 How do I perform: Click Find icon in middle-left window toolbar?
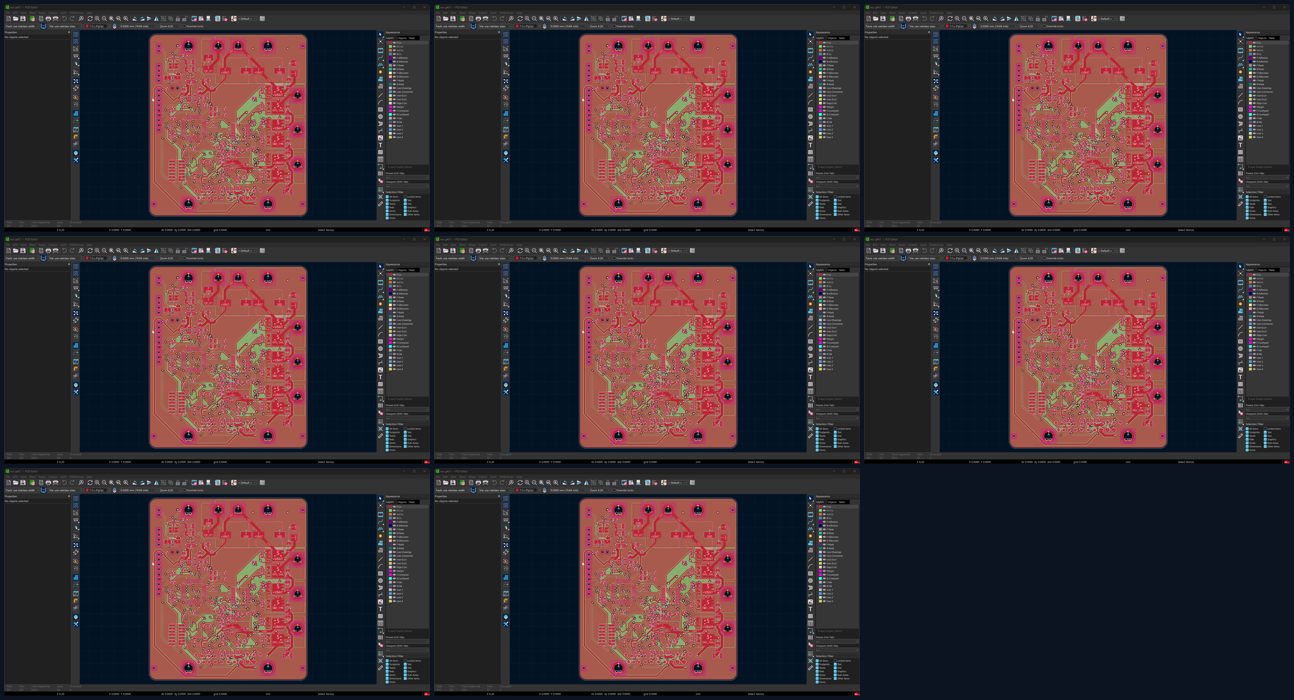(x=81, y=251)
